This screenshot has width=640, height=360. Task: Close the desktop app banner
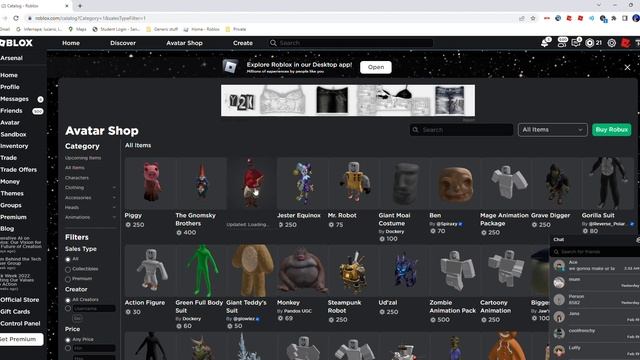pyautogui.click(x=627, y=67)
